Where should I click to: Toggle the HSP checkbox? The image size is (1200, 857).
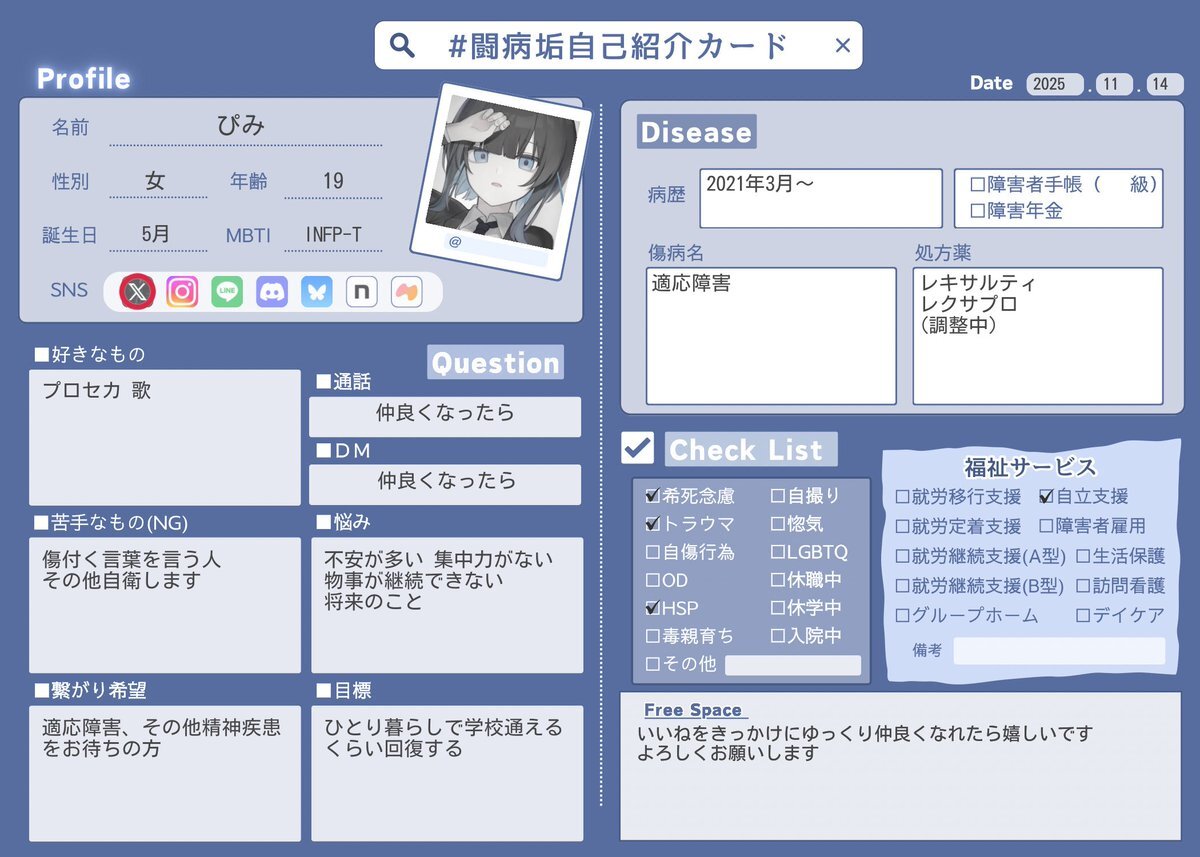653,607
